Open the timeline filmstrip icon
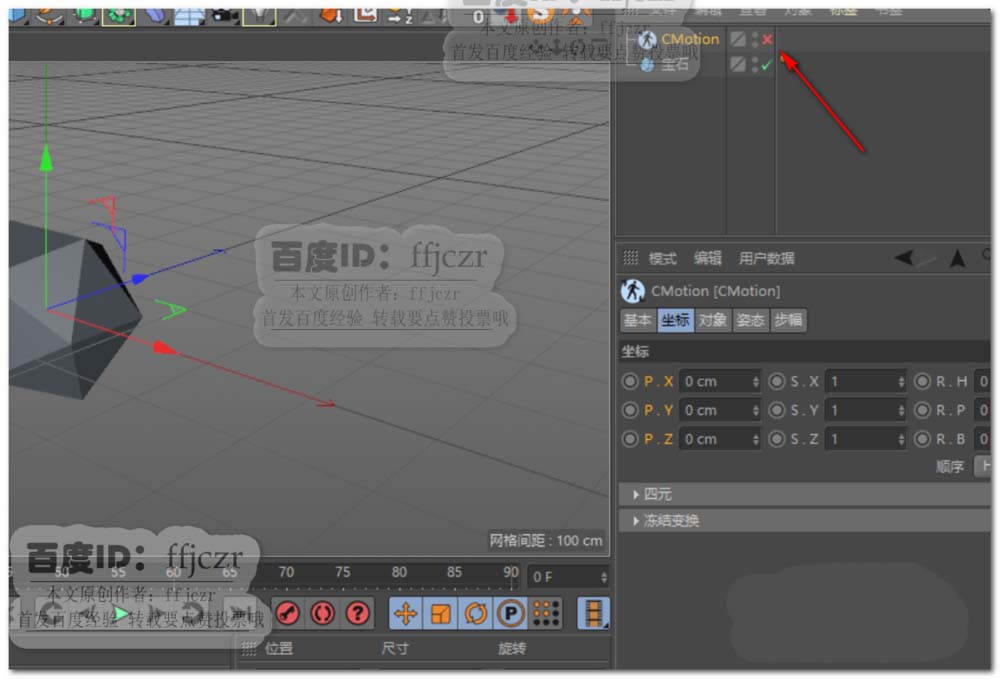This screenshot has width=1000, height=679. click(x=593, y=613)
